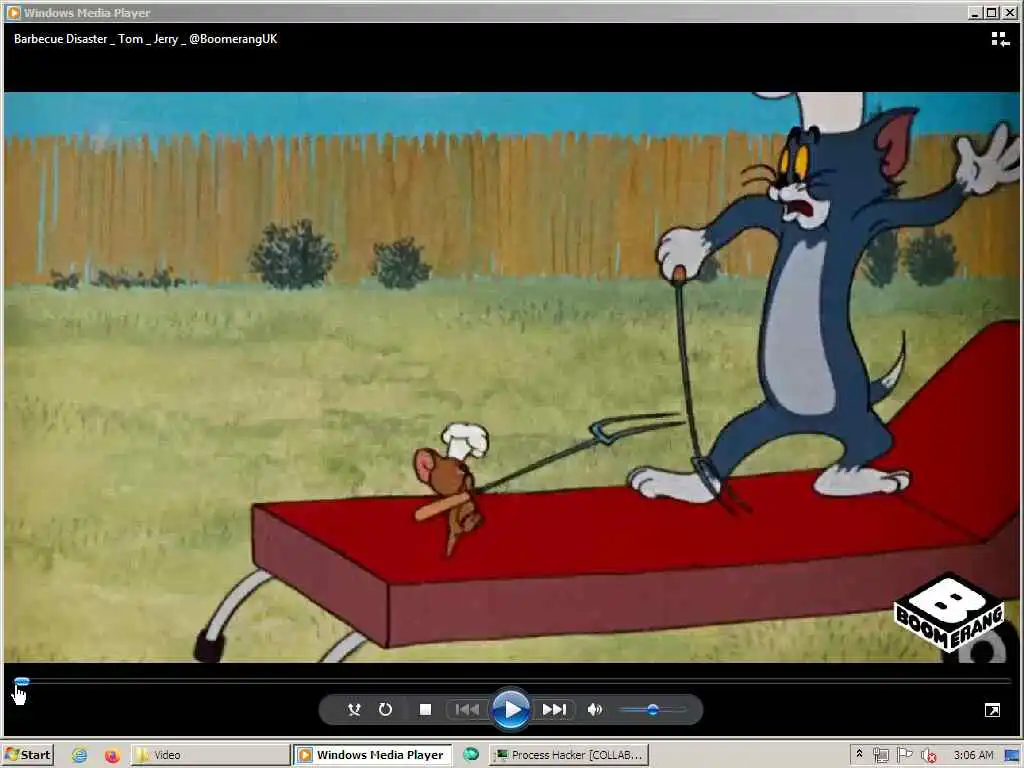Click the Windows Media Player title icon

click(x=13, y=12)
